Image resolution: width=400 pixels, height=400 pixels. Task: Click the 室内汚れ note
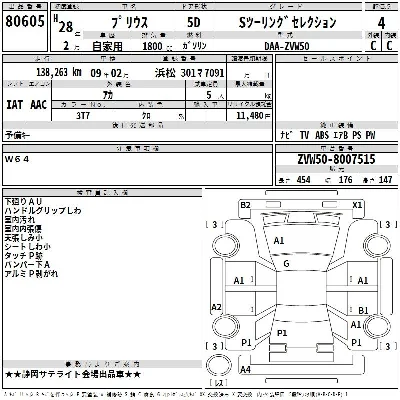tap(19, 220)
